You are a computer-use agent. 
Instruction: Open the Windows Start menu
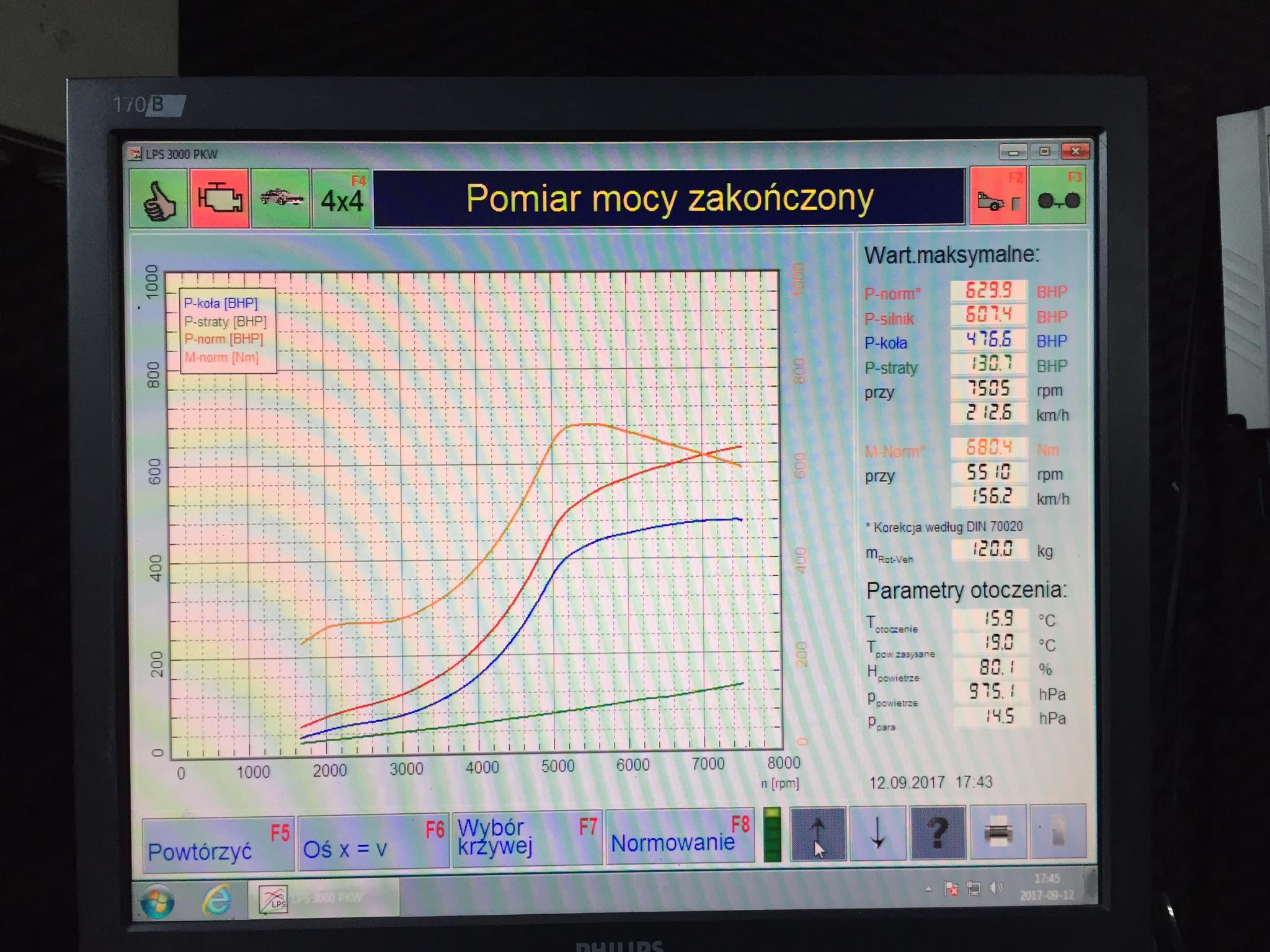pyautogui.click(x=158, y=900)
